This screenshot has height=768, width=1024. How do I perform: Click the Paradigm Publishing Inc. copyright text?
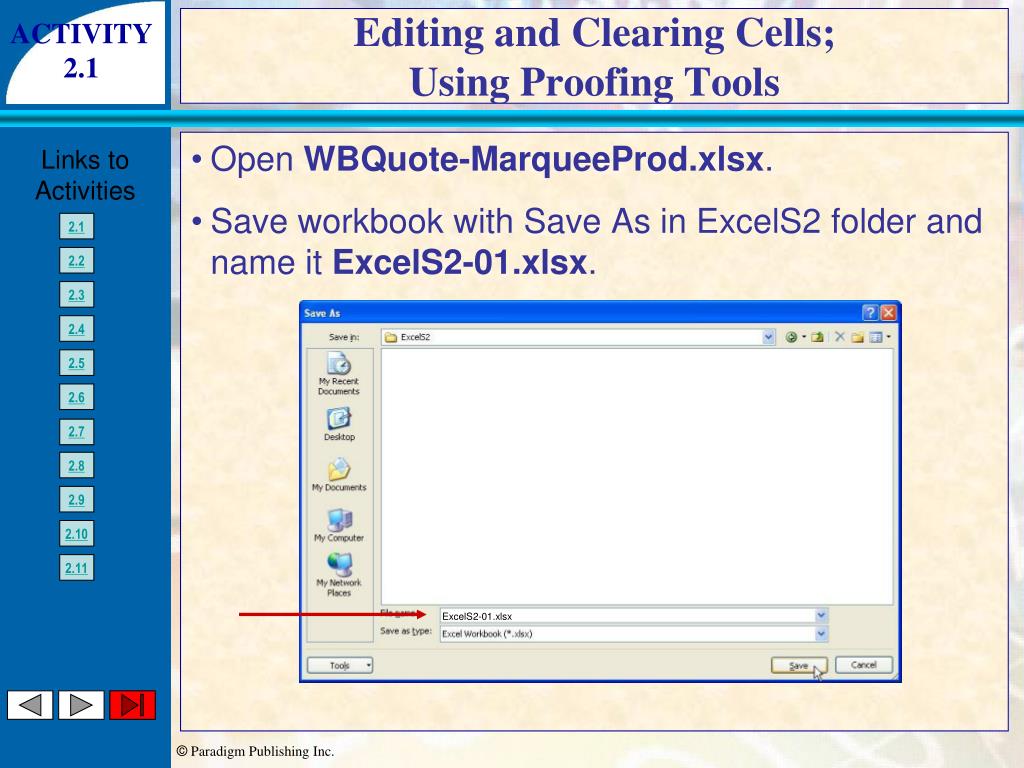[255, 751]
